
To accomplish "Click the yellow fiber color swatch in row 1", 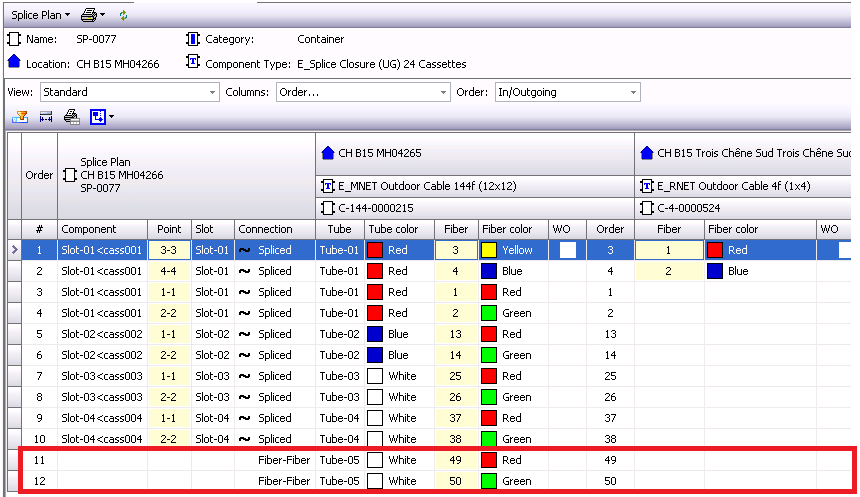I will click(x=489, y=250).
